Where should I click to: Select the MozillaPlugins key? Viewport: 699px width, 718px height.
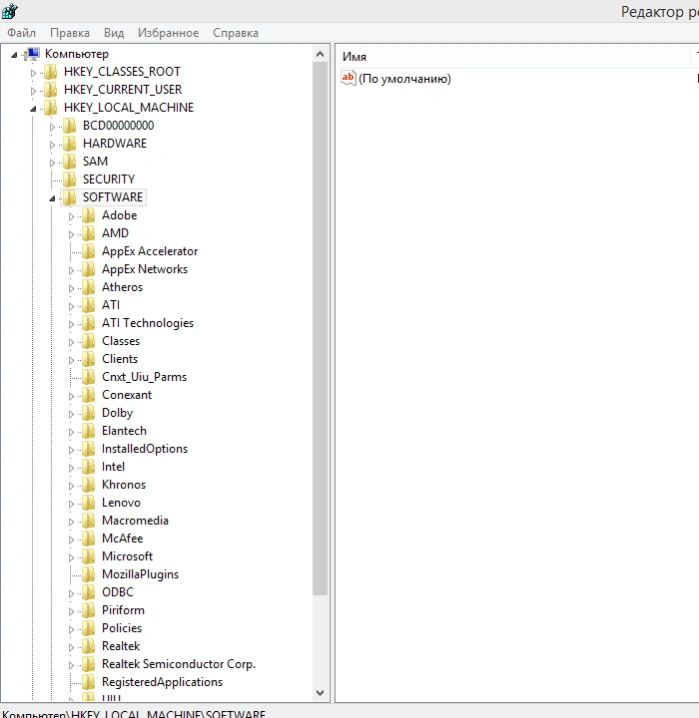pos(140,574)
